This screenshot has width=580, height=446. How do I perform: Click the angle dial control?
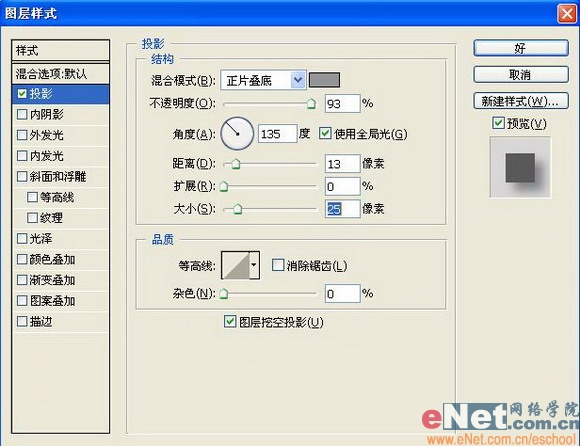click(237, 134)
